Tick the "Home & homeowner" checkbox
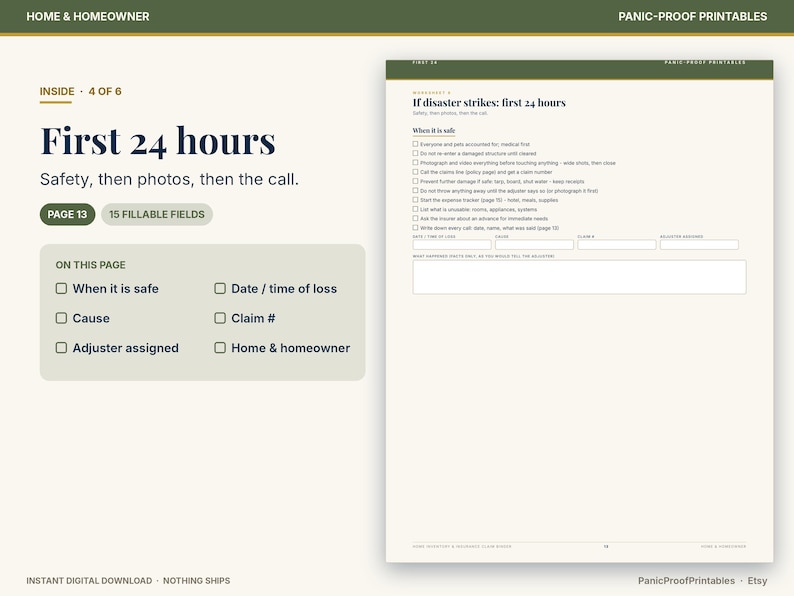Image resolution: width=794 pixels, height=596 pixels. point(220,348)
